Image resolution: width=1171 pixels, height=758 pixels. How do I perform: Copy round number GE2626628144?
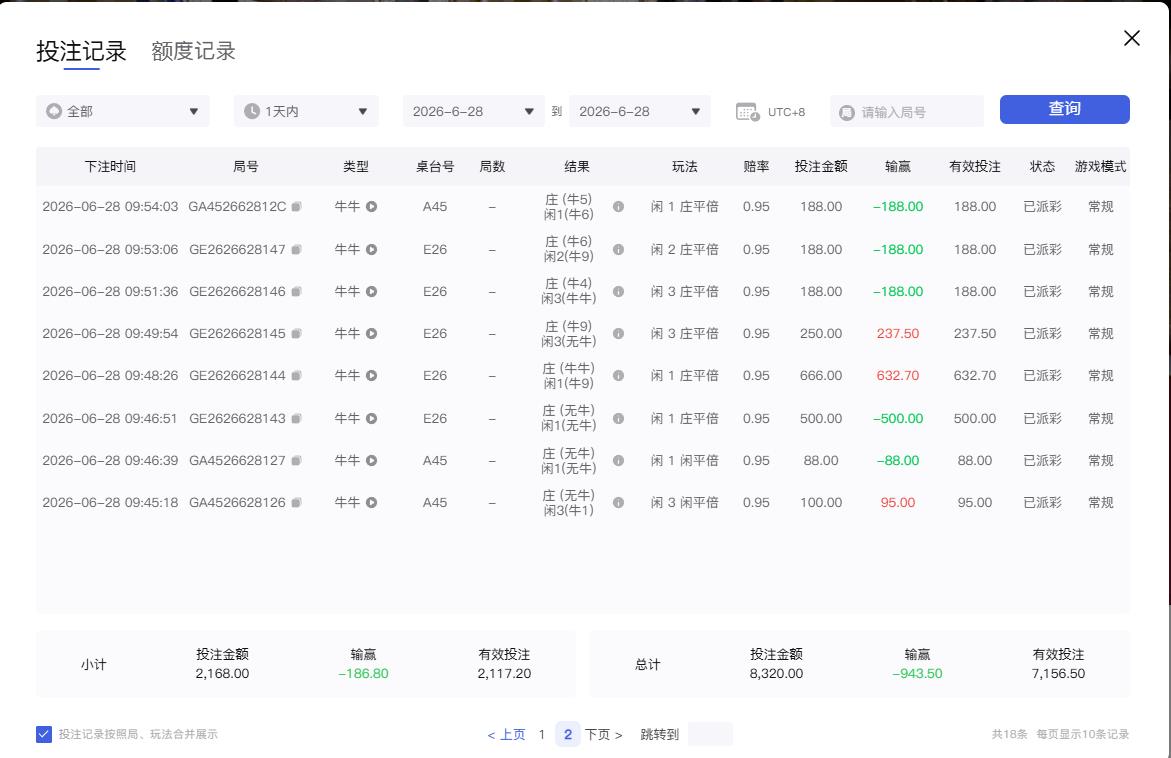[x=296, y=376]
